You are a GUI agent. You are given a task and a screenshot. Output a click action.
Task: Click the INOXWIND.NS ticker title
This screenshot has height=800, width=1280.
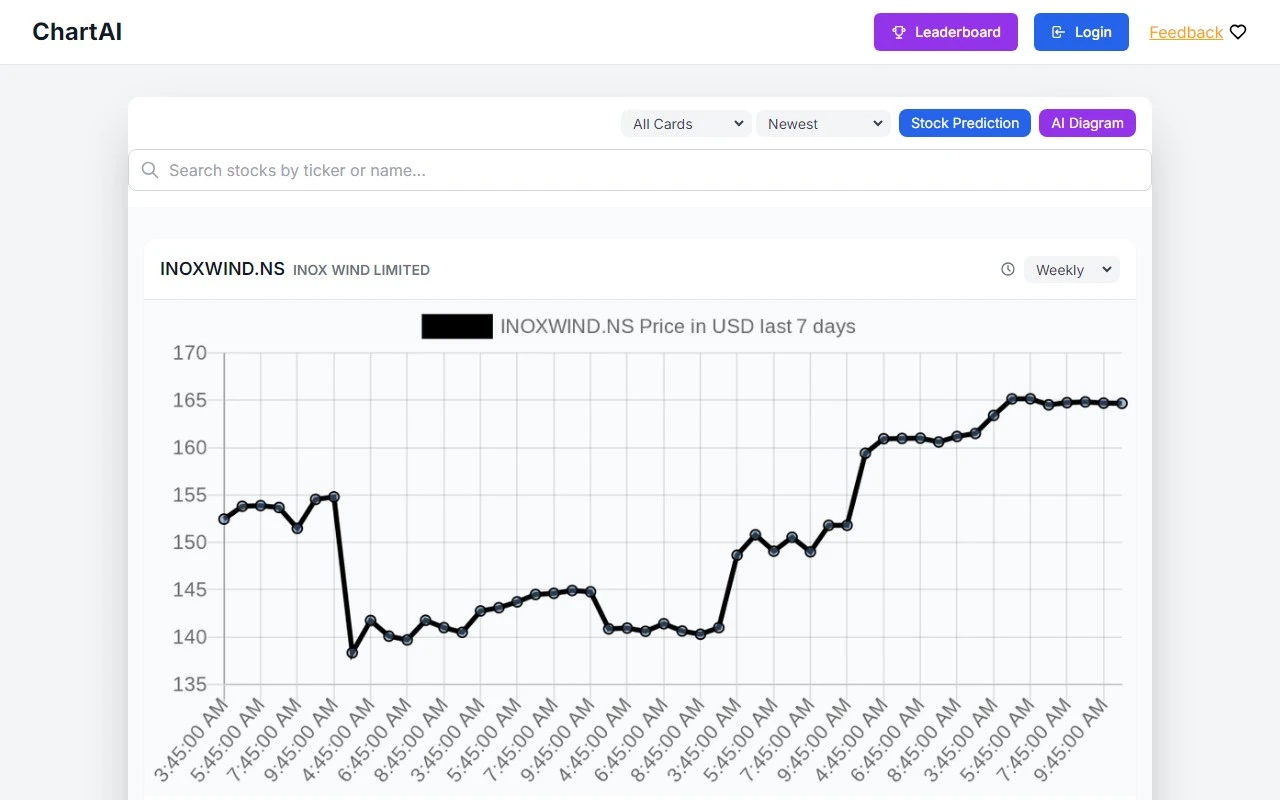[x=222, y=269]
